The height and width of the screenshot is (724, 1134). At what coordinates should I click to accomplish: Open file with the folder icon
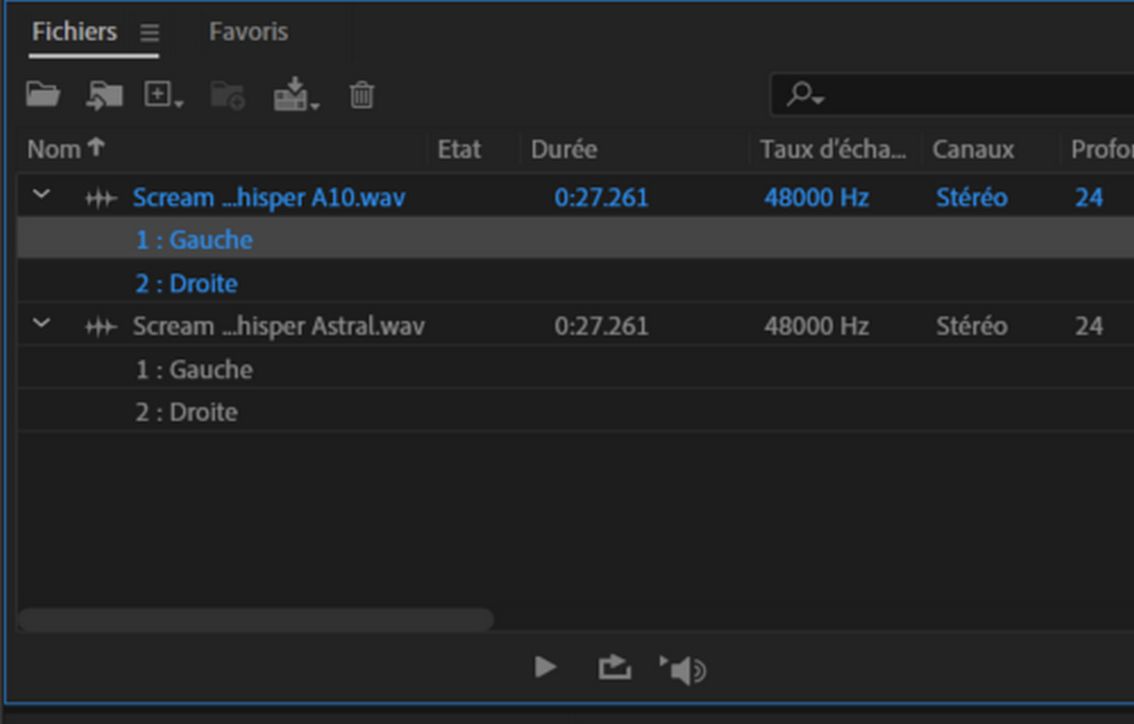pyautogui.click(x=43, y=95)
